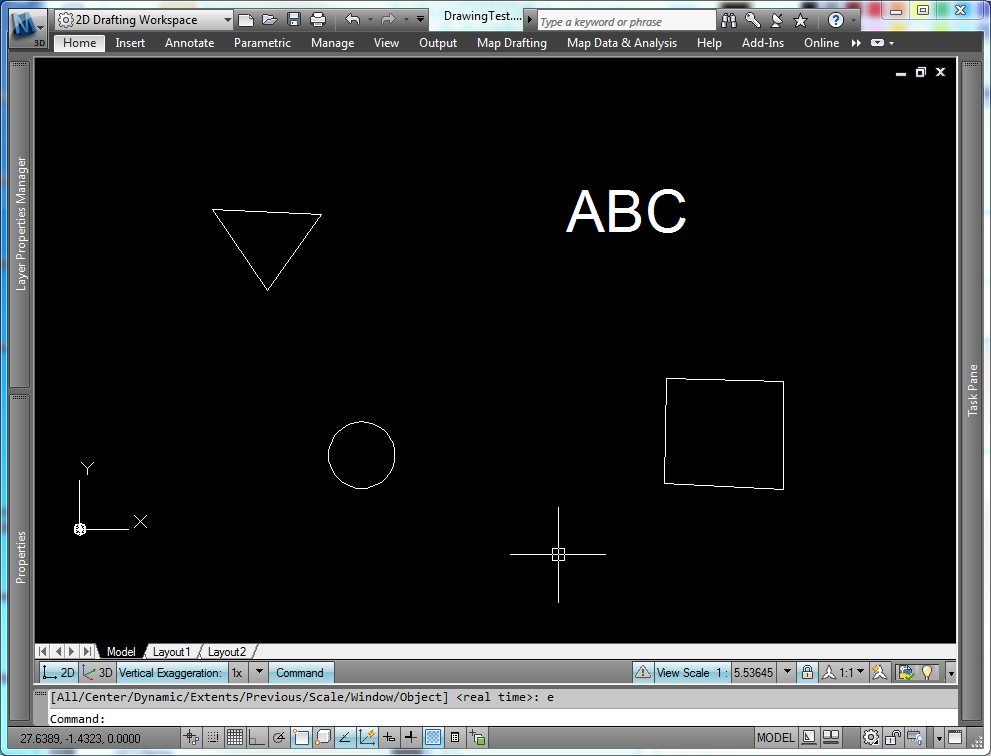
Task: Create a new drawing via New icon
Action: click(246, 20)
